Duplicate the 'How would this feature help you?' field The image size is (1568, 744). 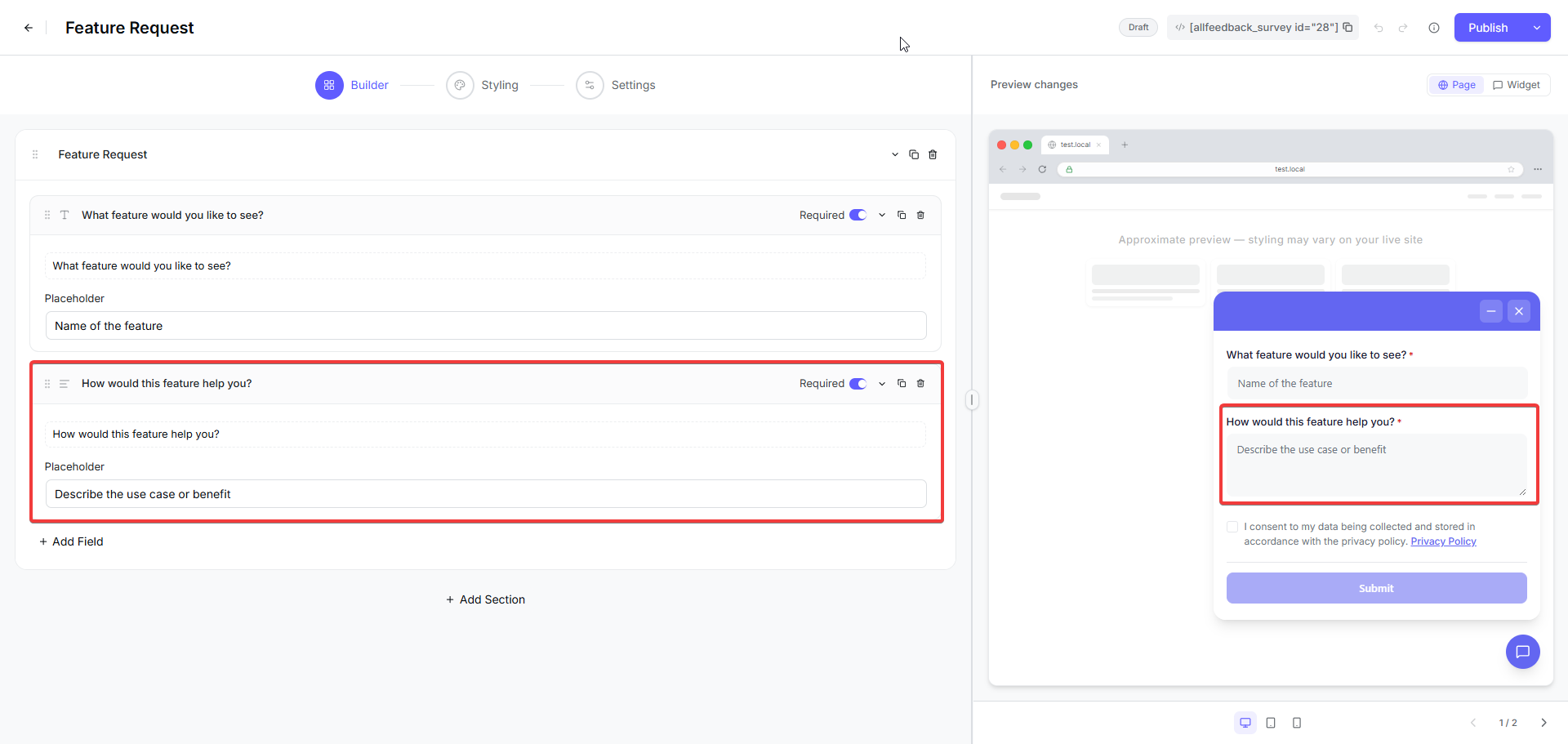[x=902, y=383]
